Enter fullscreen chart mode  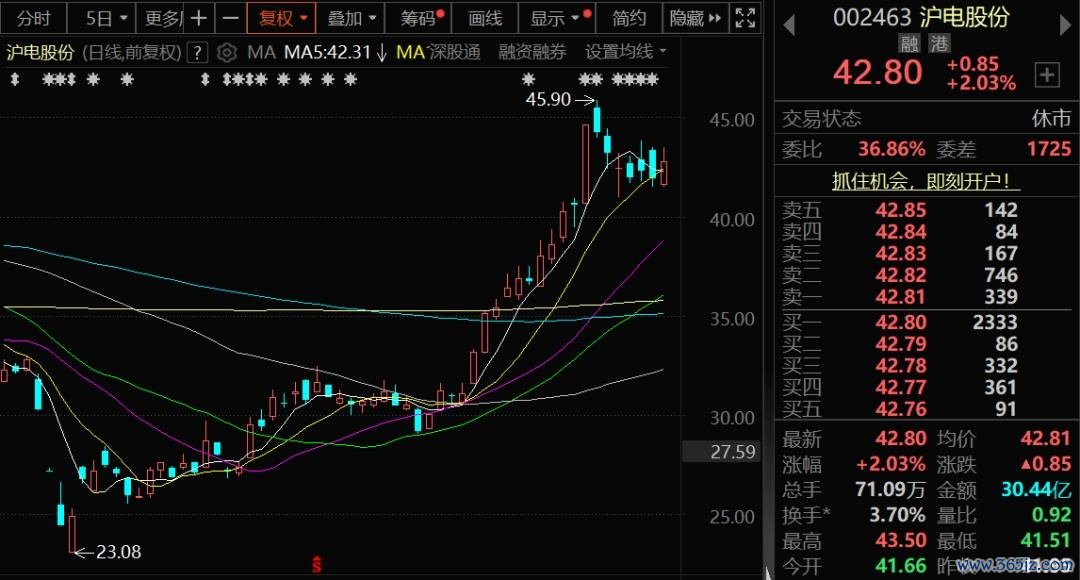(746, 18)
